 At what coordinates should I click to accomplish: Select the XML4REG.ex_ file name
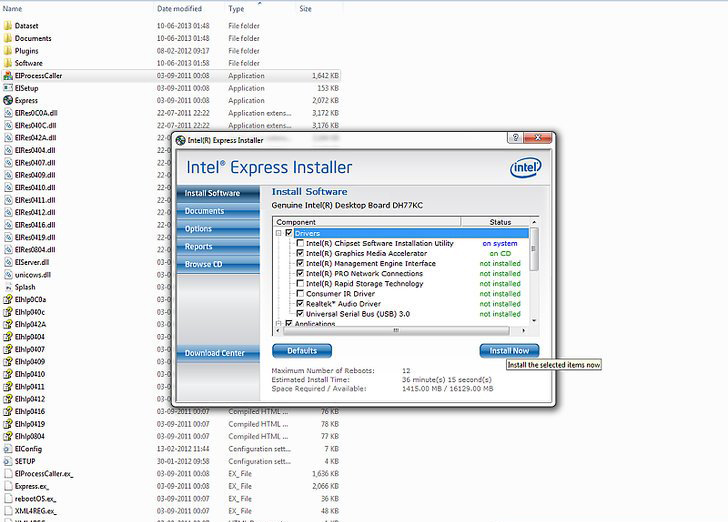(x=36, y=511)
